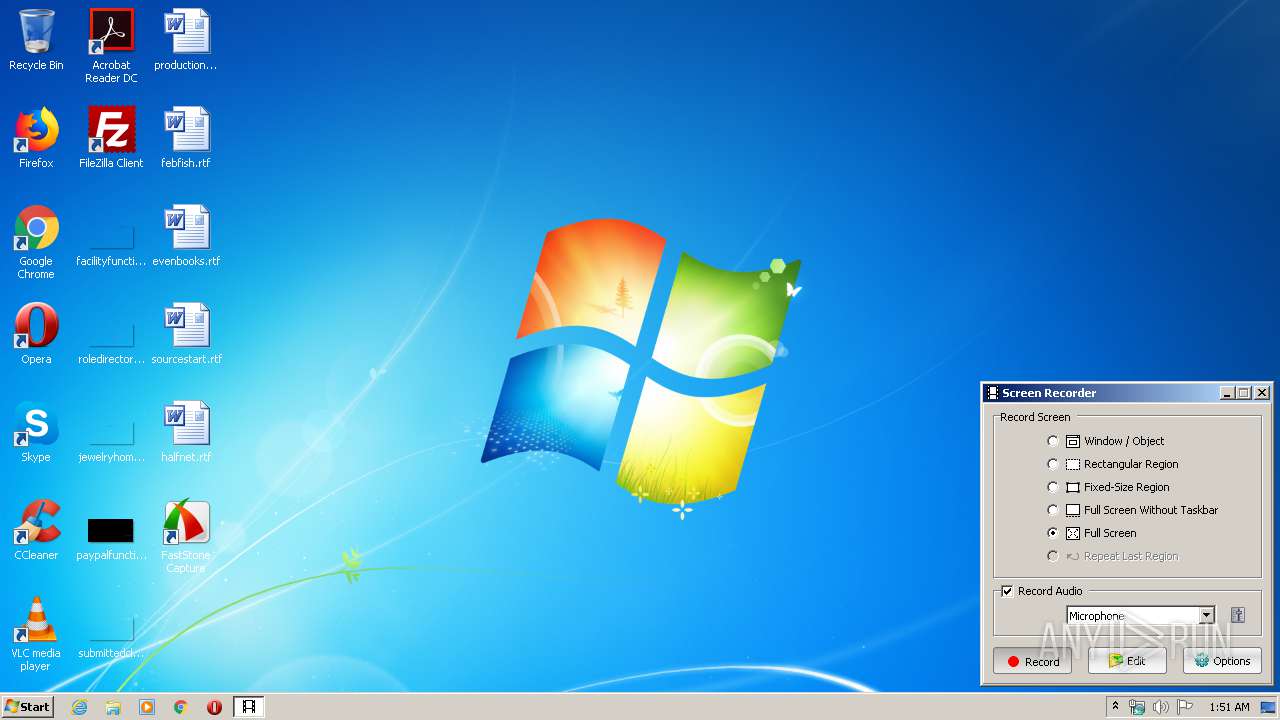Screen dimensions: 1280x720
Task: Open Firefox desktop shortcut
Action: pos(36,139)
